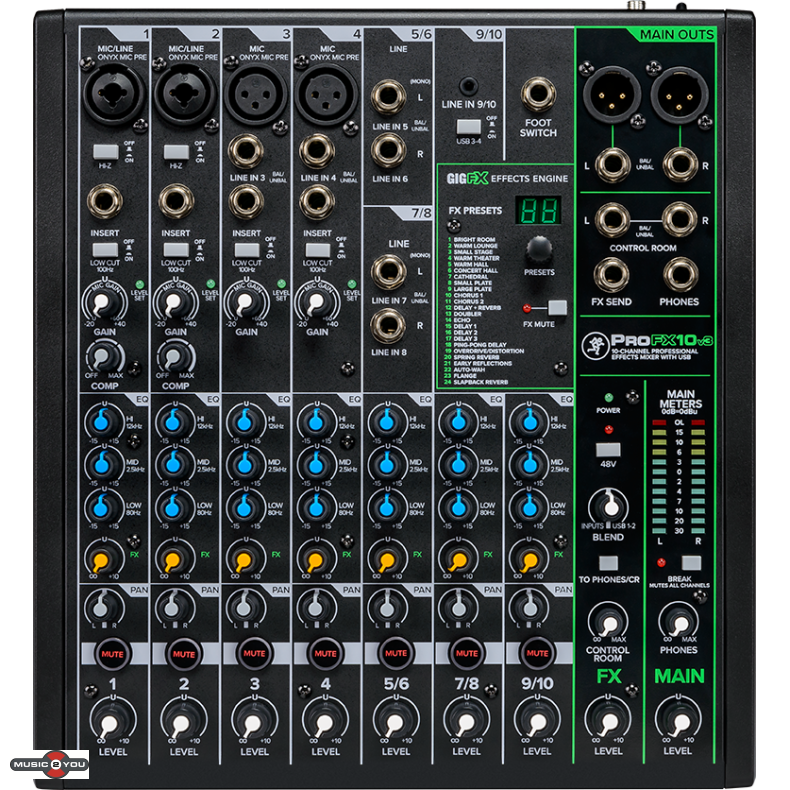Click the PHONES output jack
The height and width of the screenshot is (790, 790).
point(680,275)
